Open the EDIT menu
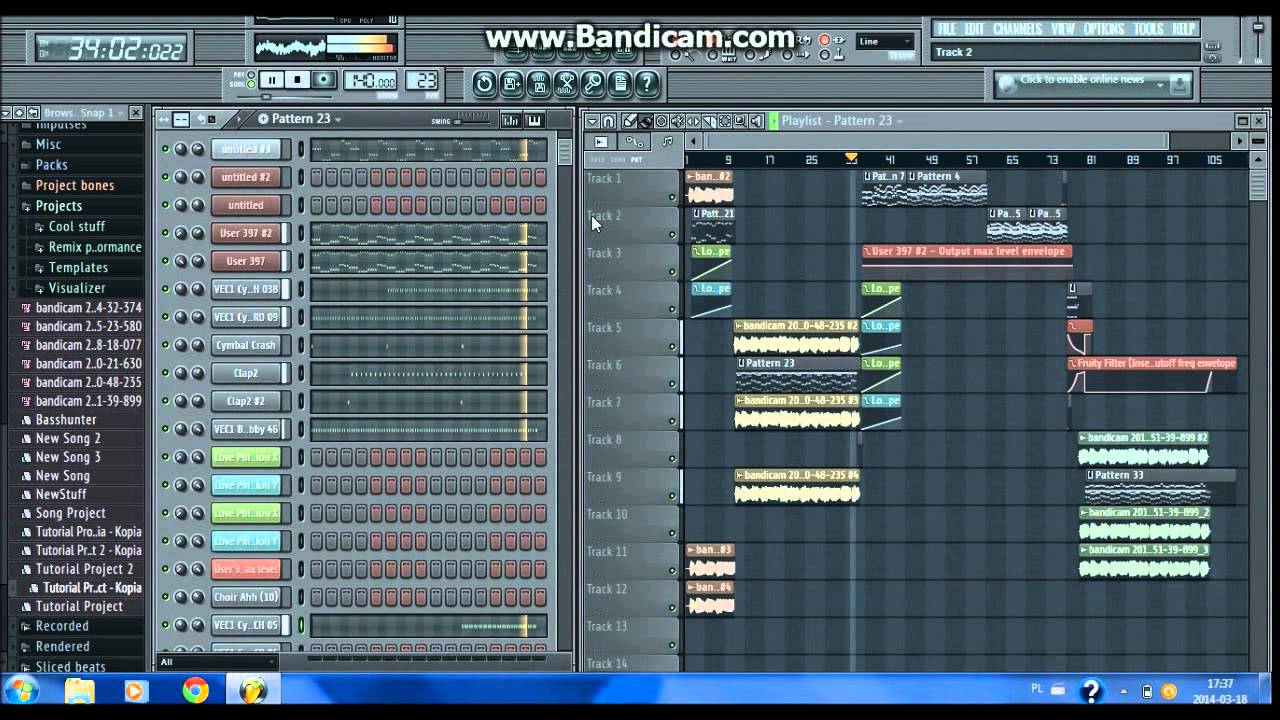Image resolution: width=1280 pixels, height=720 pixels. tap(975, 29)
